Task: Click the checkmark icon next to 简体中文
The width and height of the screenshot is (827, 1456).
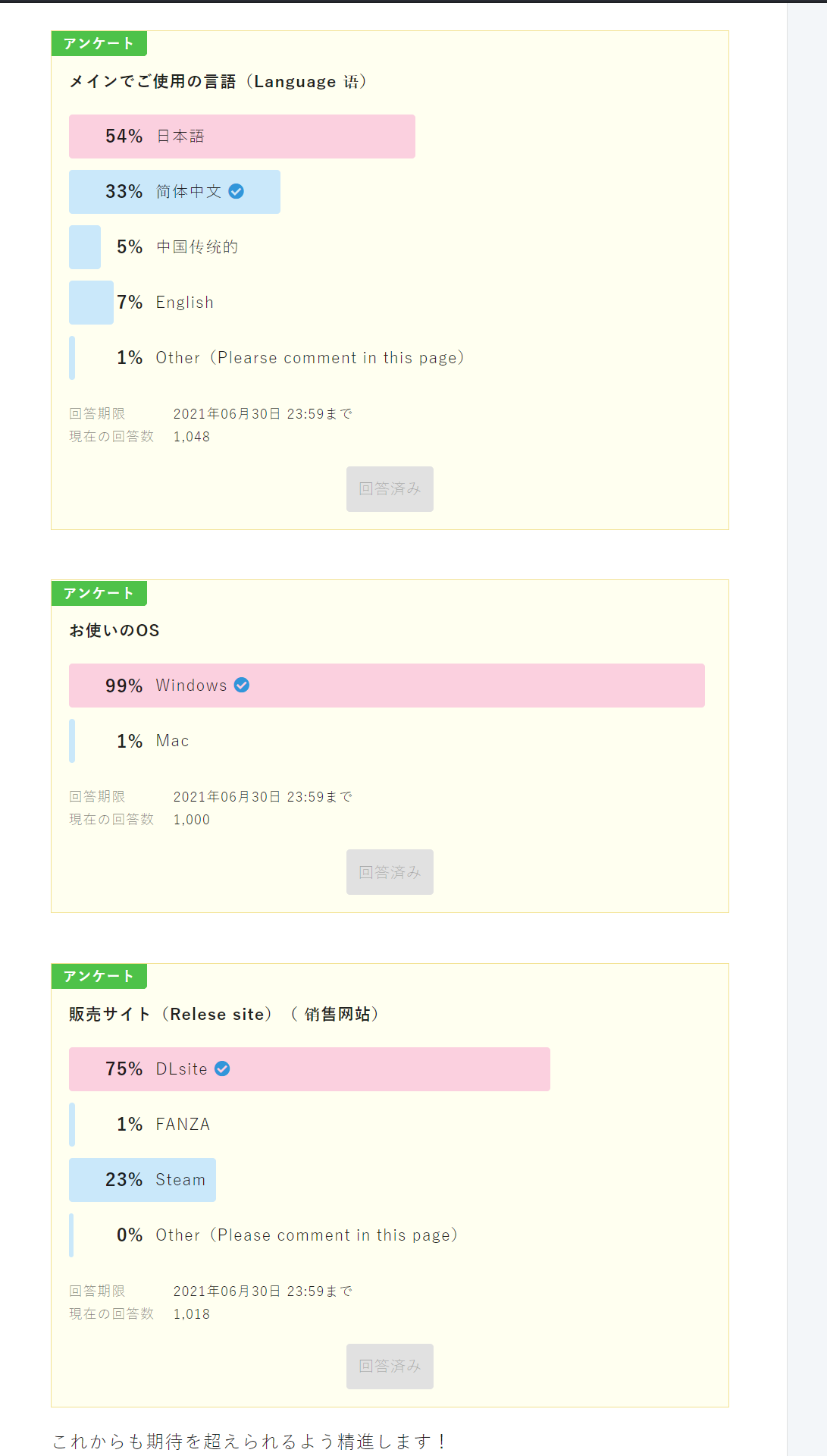Action: [x=237, y=192]
